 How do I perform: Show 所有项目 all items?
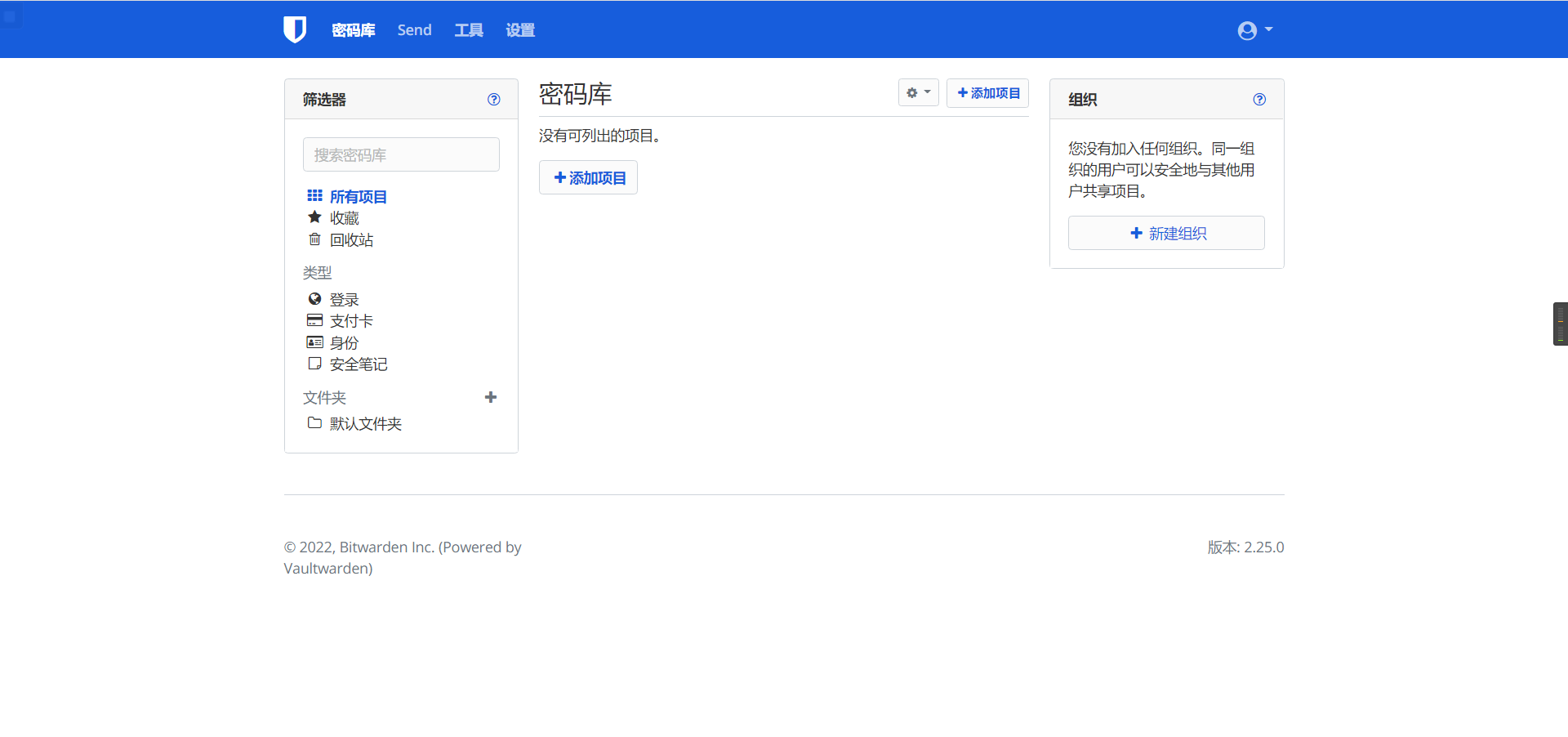[x=358, y=197]
